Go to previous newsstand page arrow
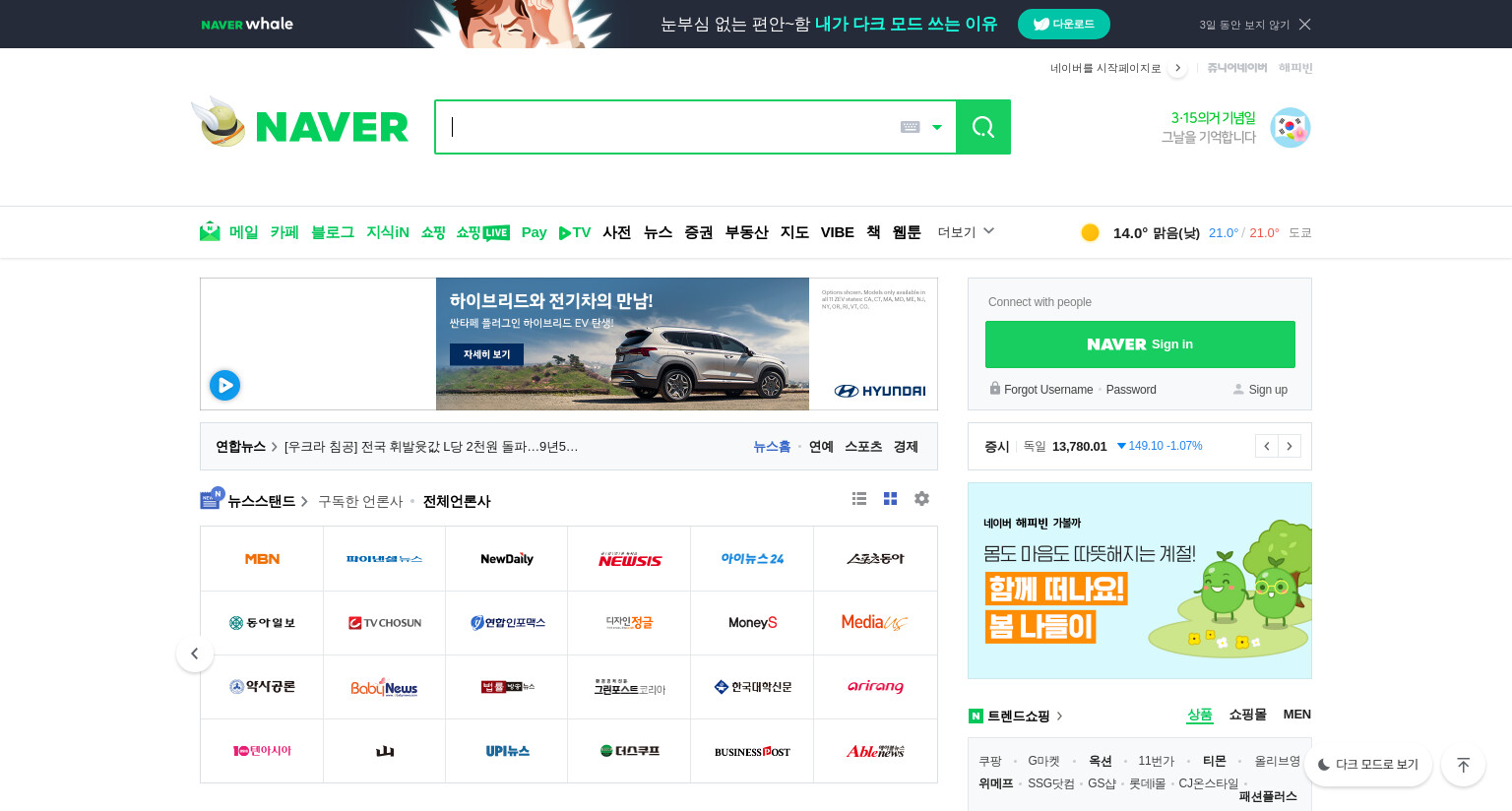Image resolution: width=1512 pixels, height=811 pixels. click(x=195, y=654)
